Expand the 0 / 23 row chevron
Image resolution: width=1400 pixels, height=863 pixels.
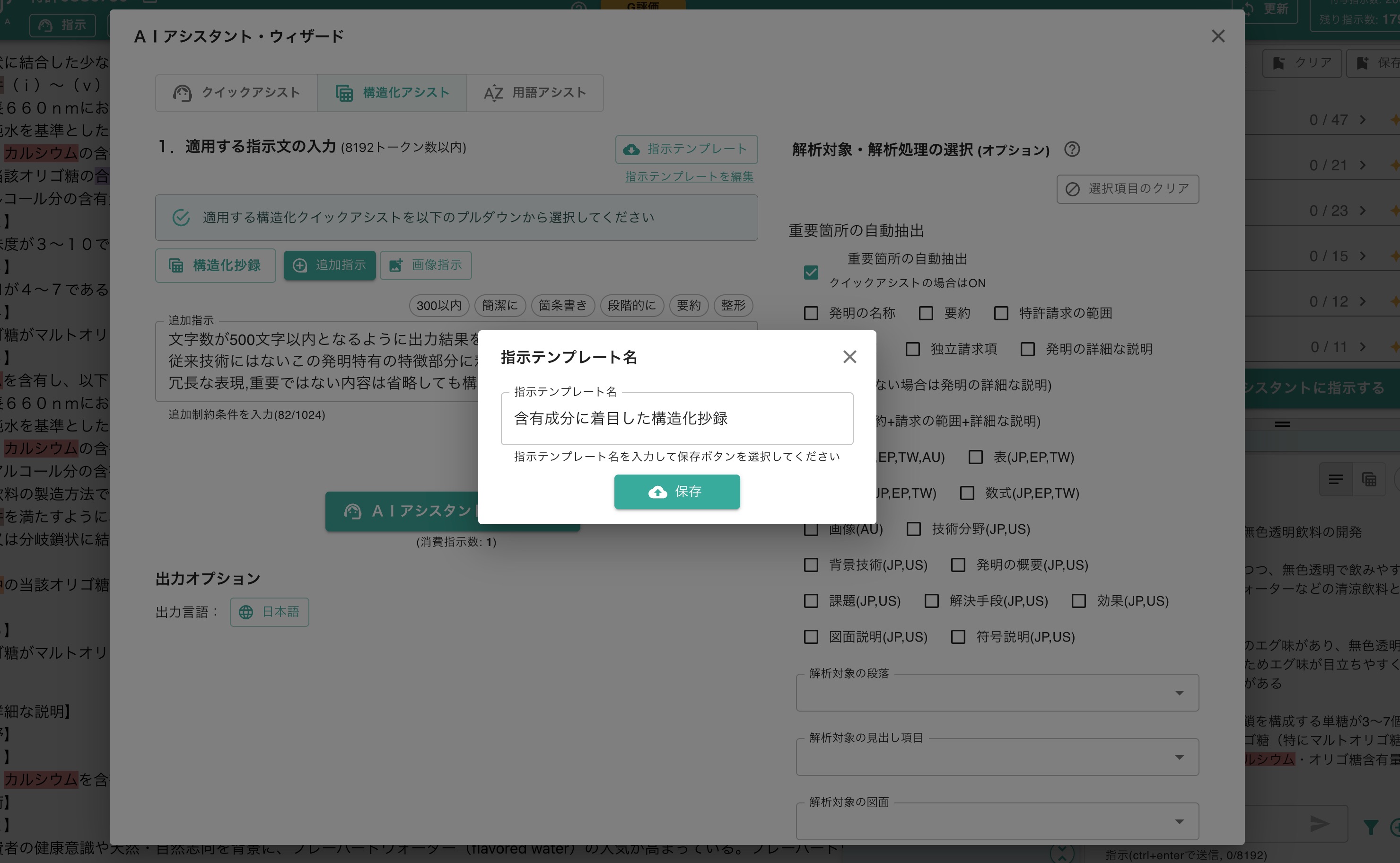coord(1363,211)
